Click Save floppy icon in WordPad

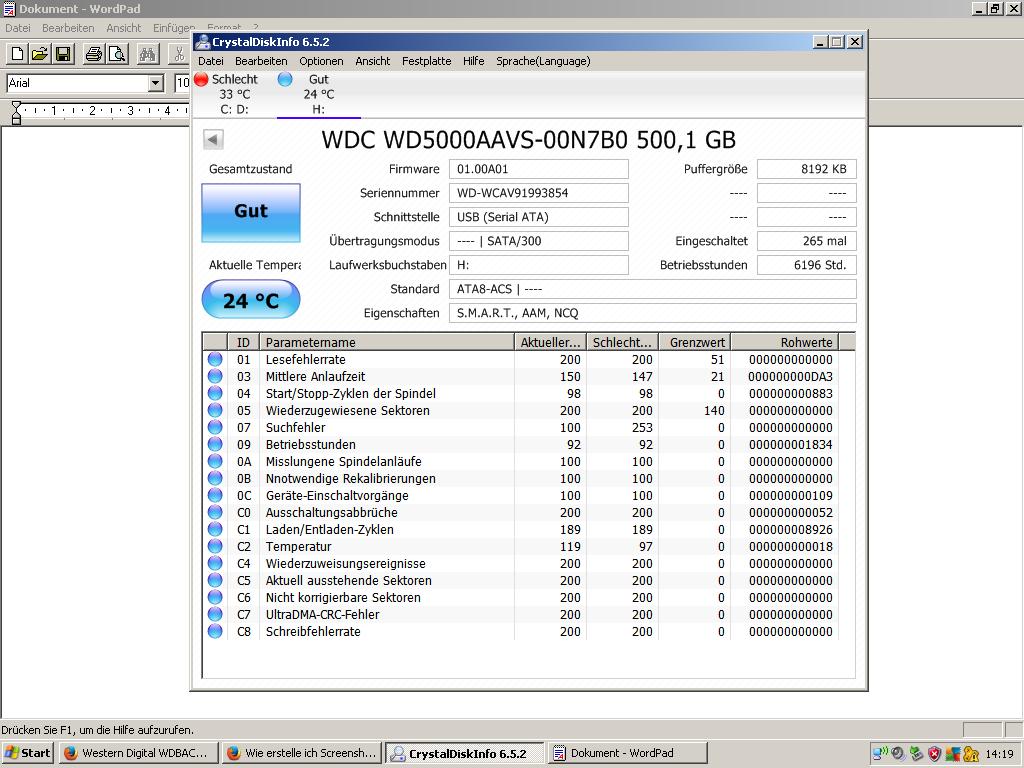pos(63,54)
